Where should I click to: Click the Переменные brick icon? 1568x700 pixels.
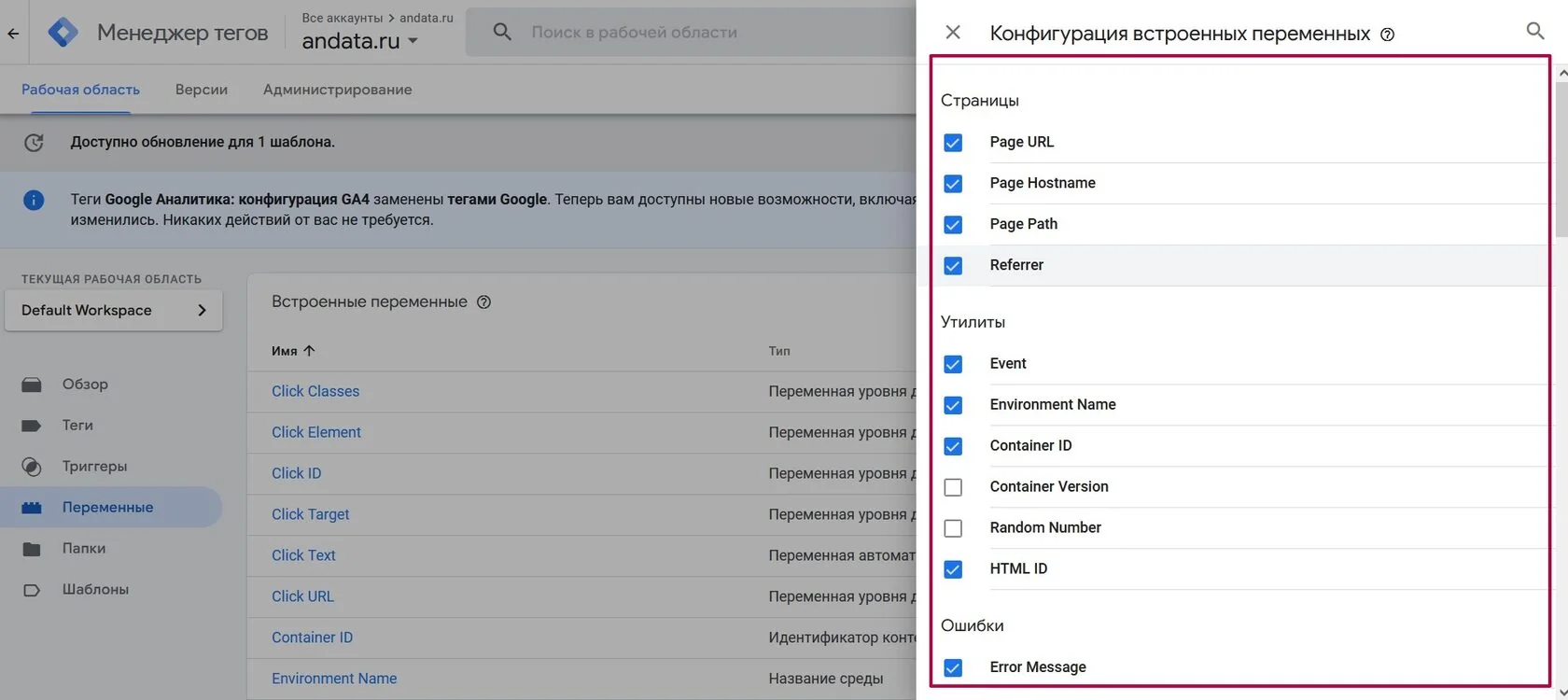pos(32,508)
